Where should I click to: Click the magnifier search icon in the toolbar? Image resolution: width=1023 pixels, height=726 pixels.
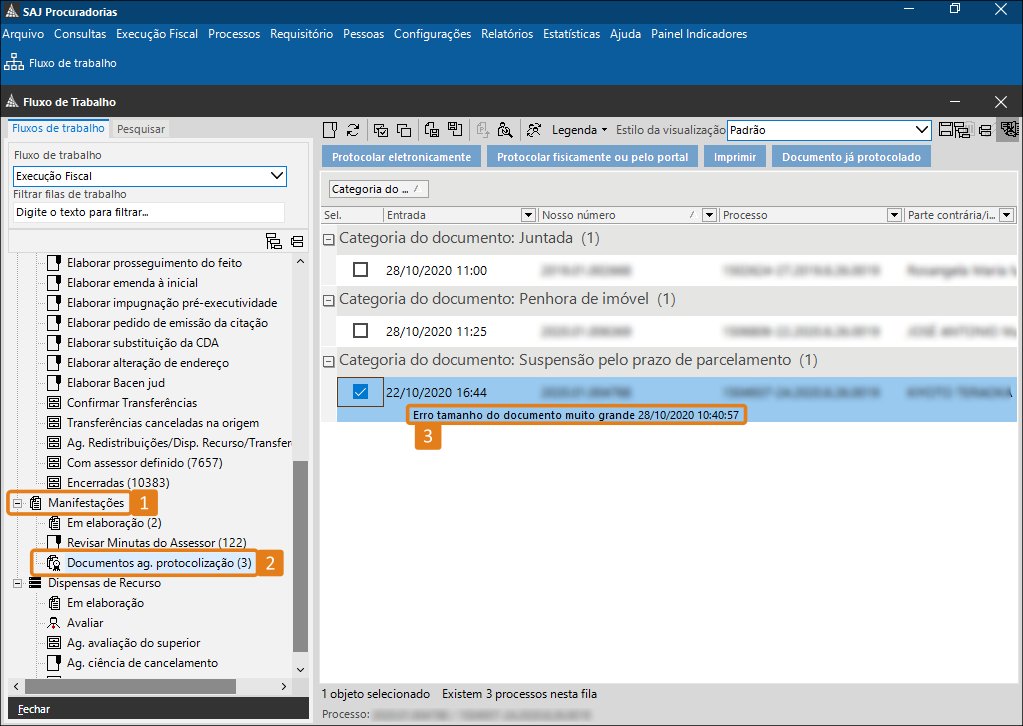505,130
